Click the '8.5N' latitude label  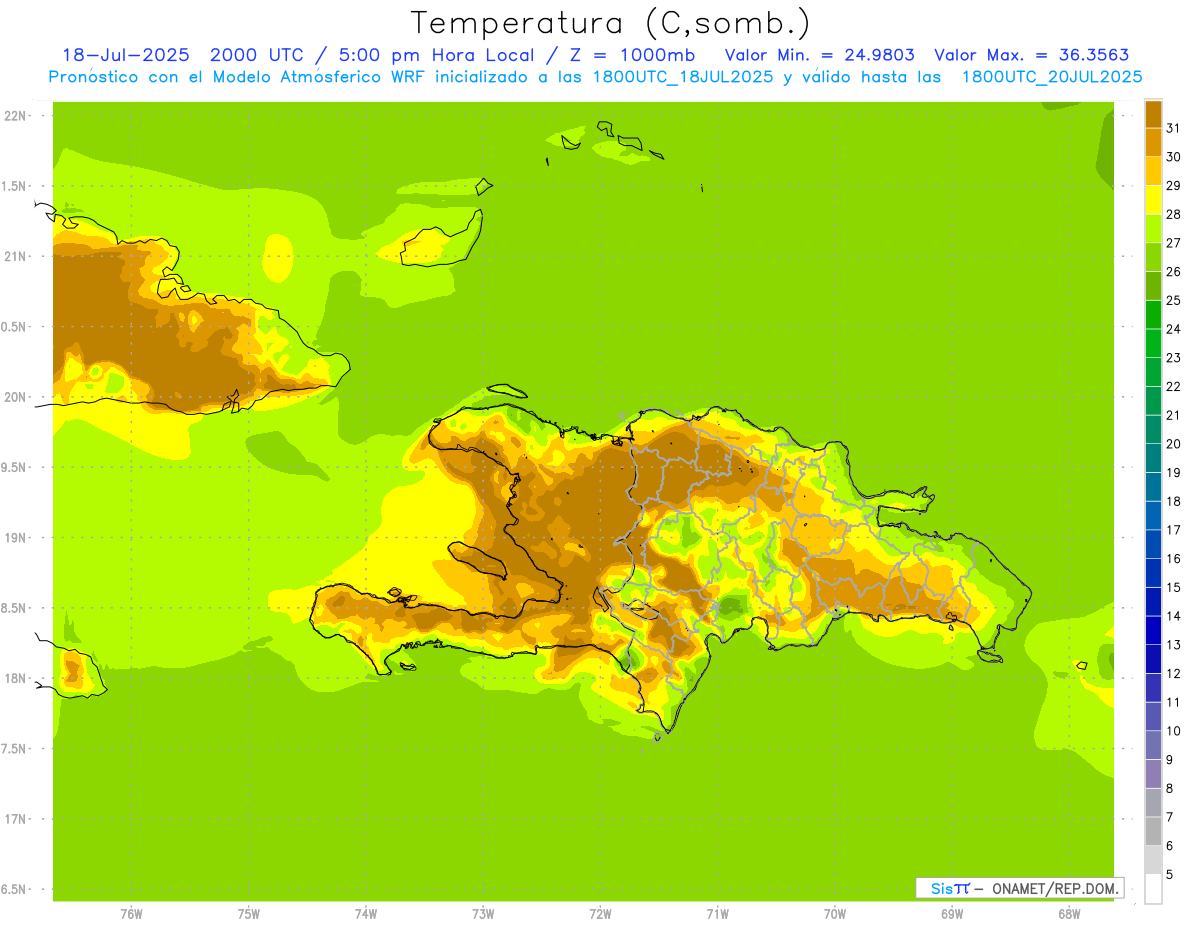coord(14,608)
